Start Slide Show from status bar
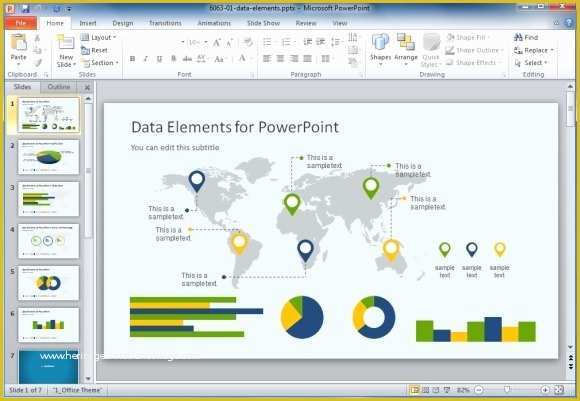 (446, 390)
